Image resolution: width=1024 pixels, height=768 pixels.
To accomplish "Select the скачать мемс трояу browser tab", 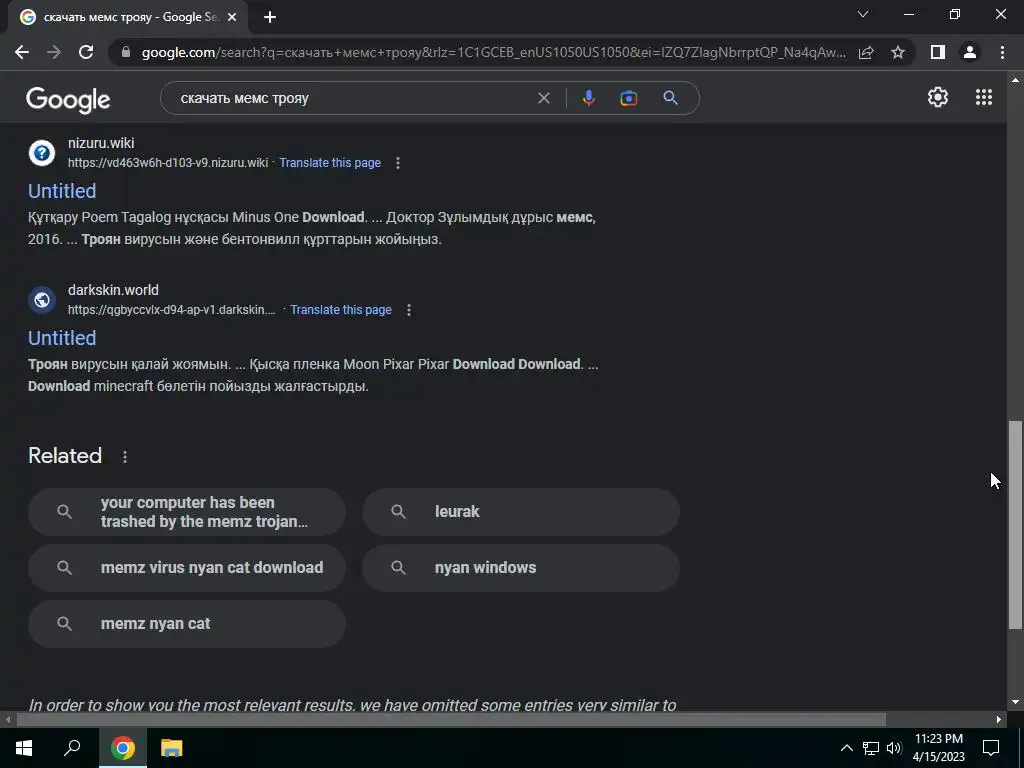I will [x=128, y=17].
